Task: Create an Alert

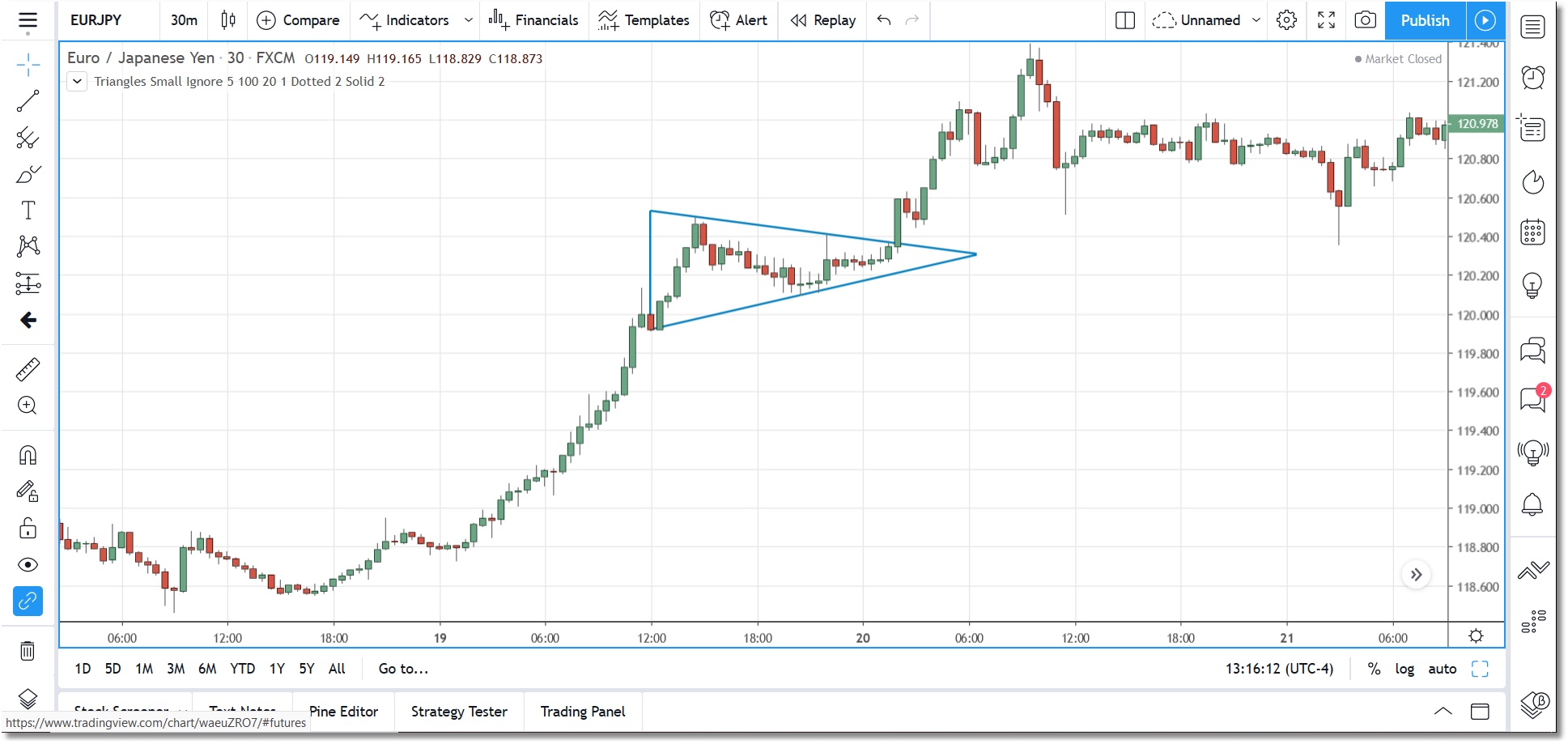Action: coord(738,20)
